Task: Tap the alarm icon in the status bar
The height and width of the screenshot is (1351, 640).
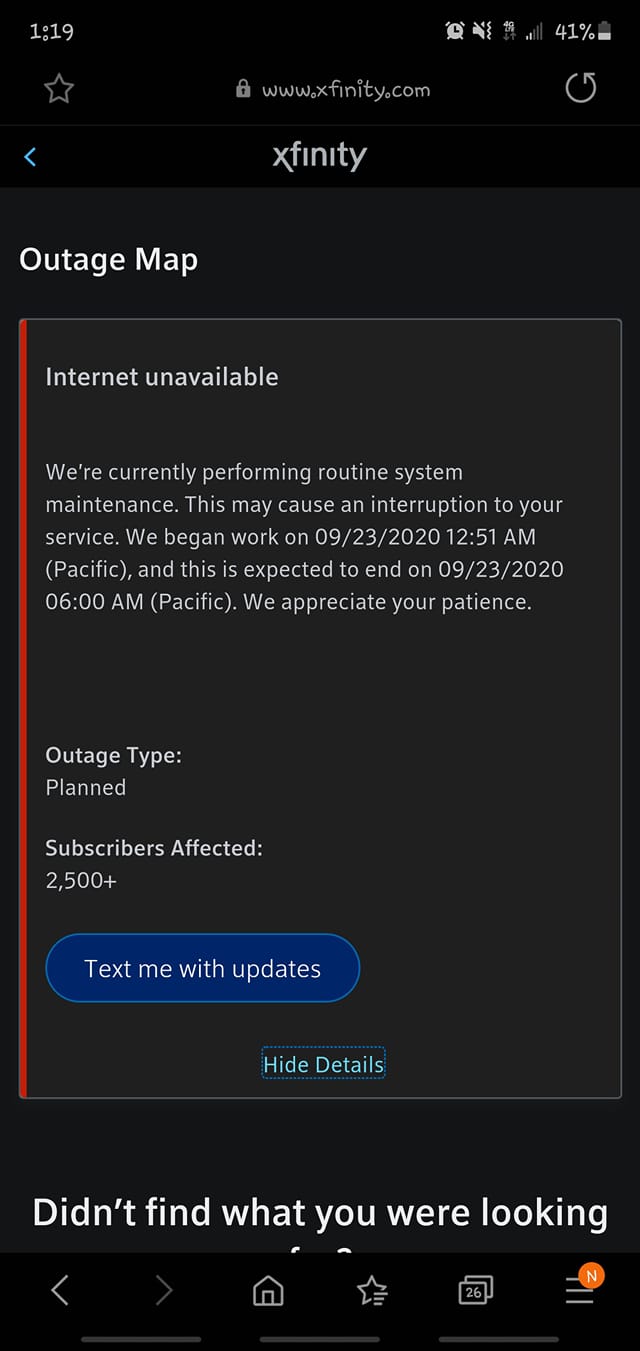Action: [455, 31]
